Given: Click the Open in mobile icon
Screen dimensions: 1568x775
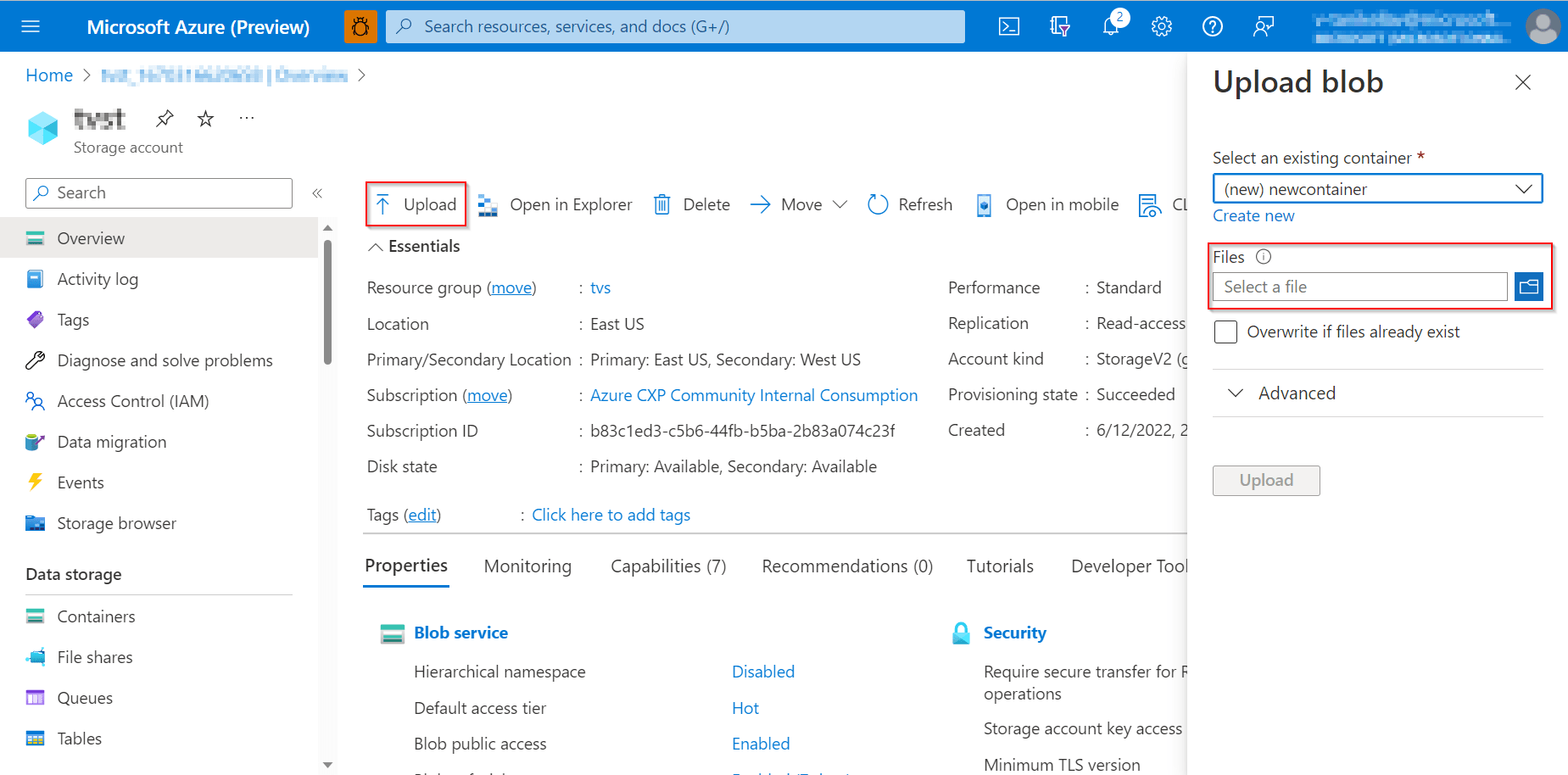Looking at the screenshot, I should point(983,204).
